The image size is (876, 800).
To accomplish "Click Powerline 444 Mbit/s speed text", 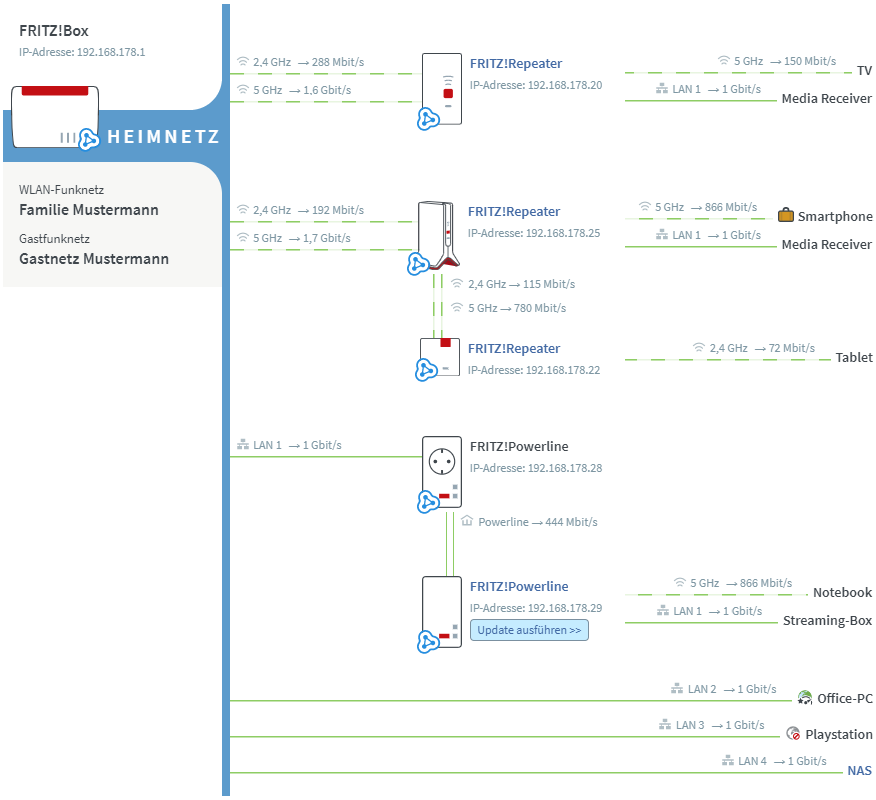I will point(537,522).
